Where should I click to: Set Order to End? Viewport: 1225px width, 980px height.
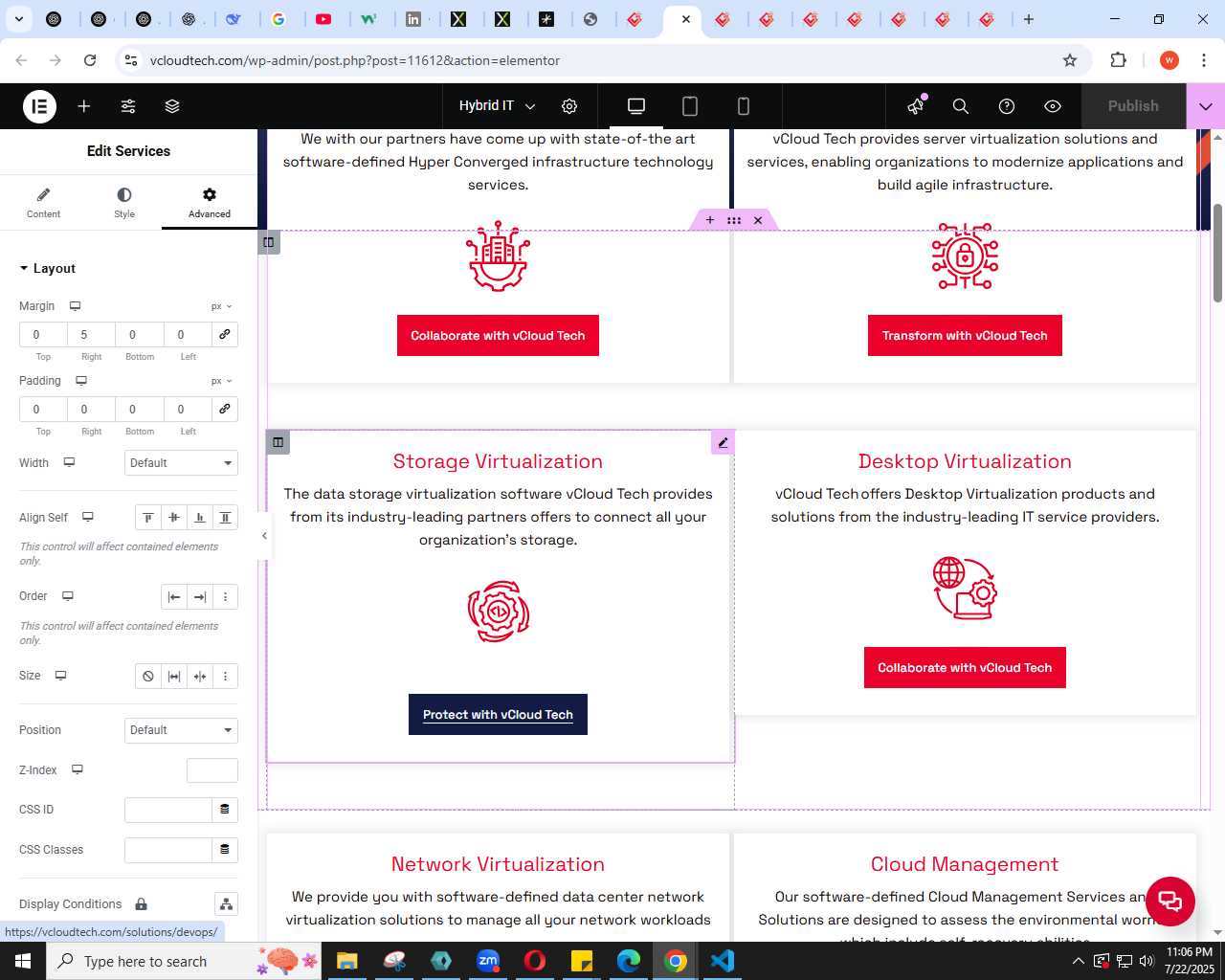[x=200, y=597]
